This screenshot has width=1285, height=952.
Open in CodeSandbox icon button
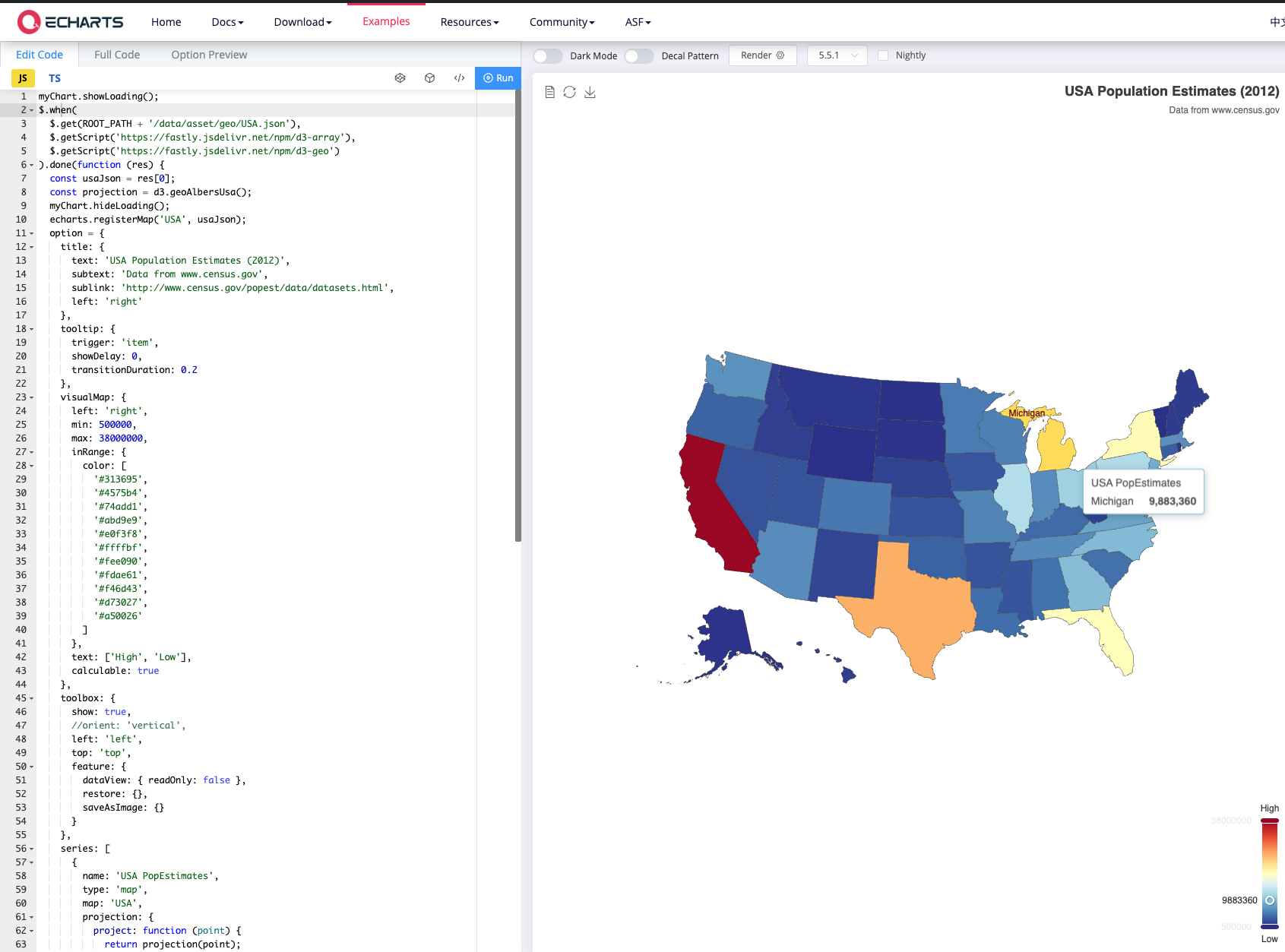(x=429, y=78)
